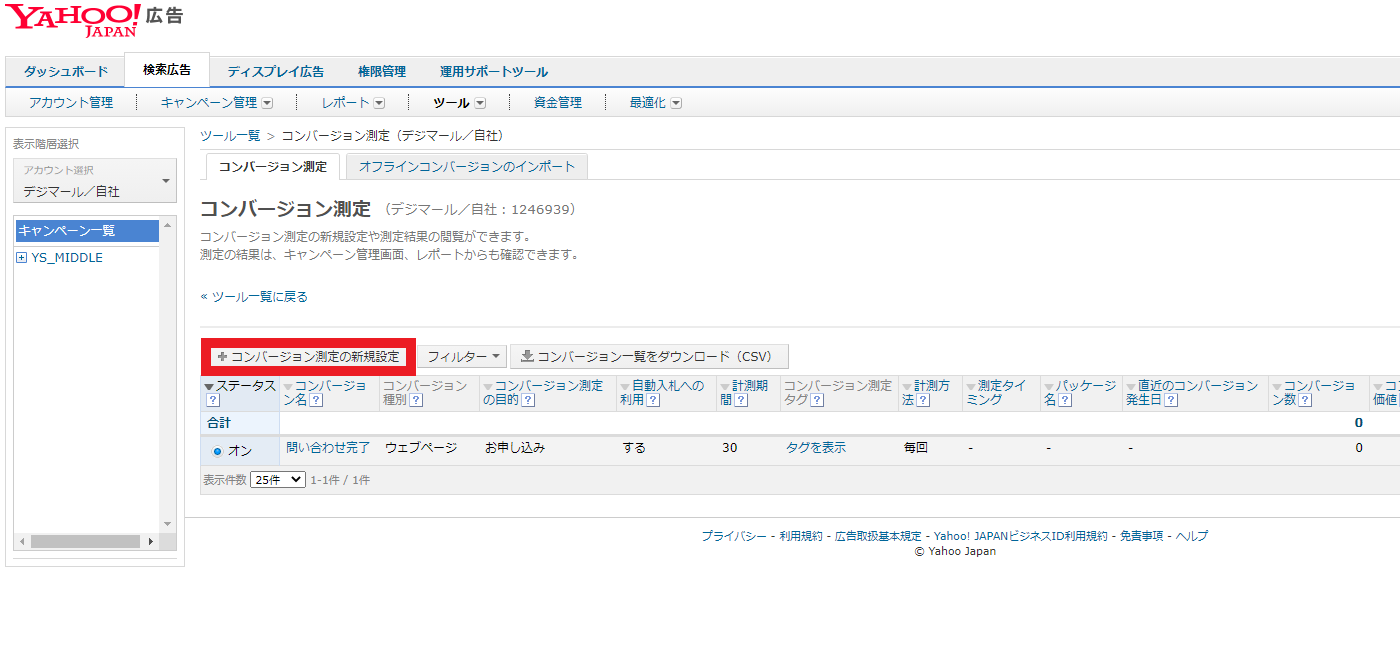The width and height of the screenshot is (1400, 647).
Task: Select the オン status radio button
Action: tap(218, 451)
